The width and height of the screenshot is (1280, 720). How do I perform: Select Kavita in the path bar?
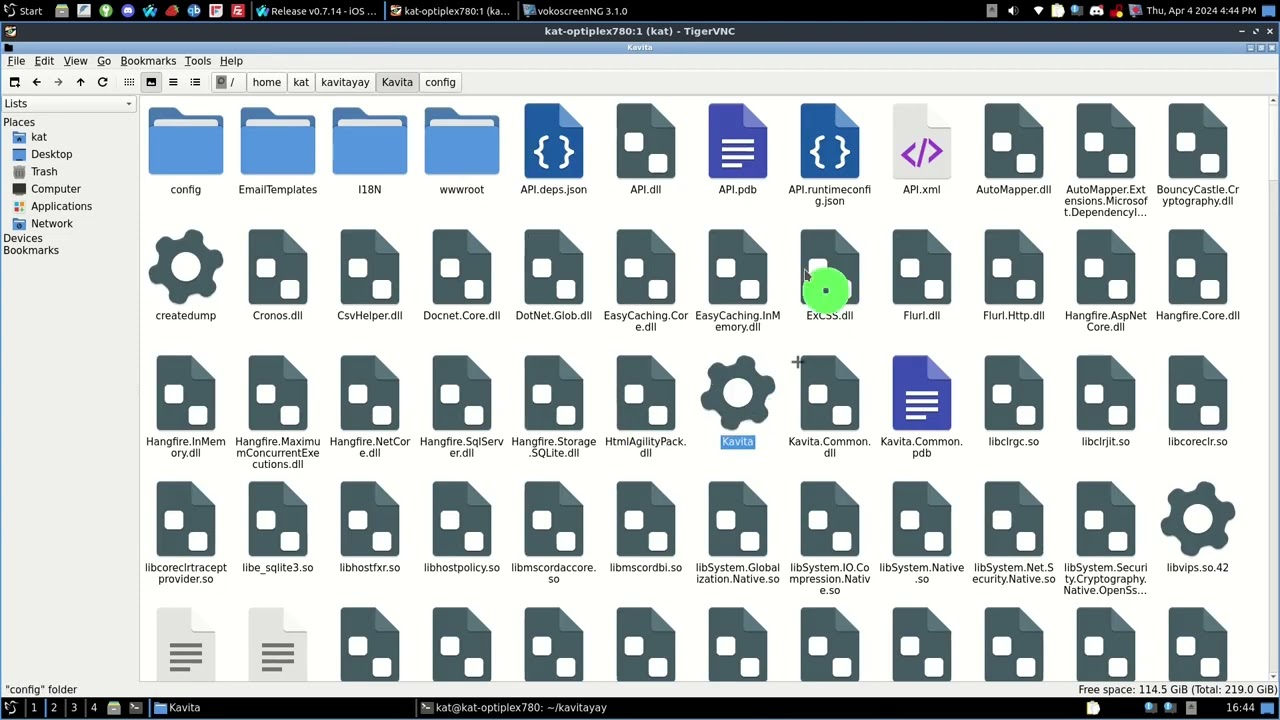pyautogui.click(x=397, y=82)
